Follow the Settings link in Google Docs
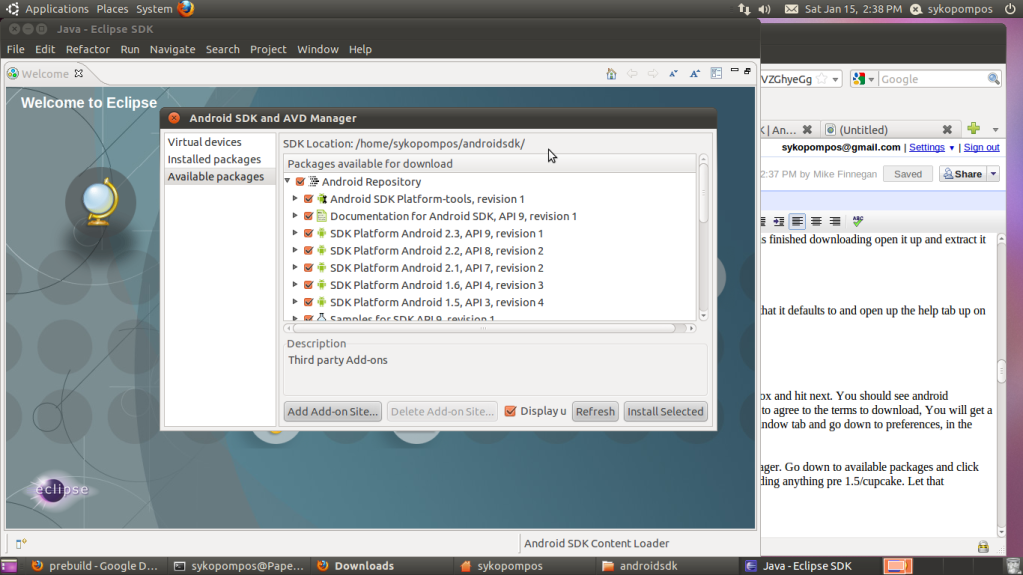This screenshot has height=575, width=1023. point(926,148)
